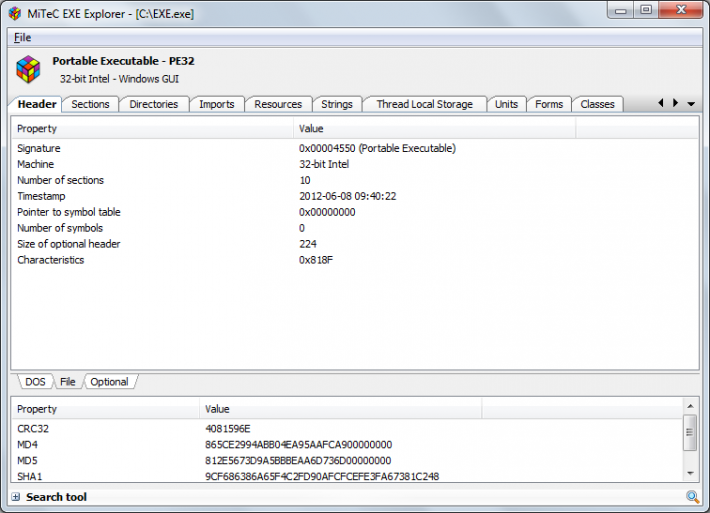Viewport: 710px width, 513px height.
Task: Switch to the Directories tab
Action: coord(154,104)
